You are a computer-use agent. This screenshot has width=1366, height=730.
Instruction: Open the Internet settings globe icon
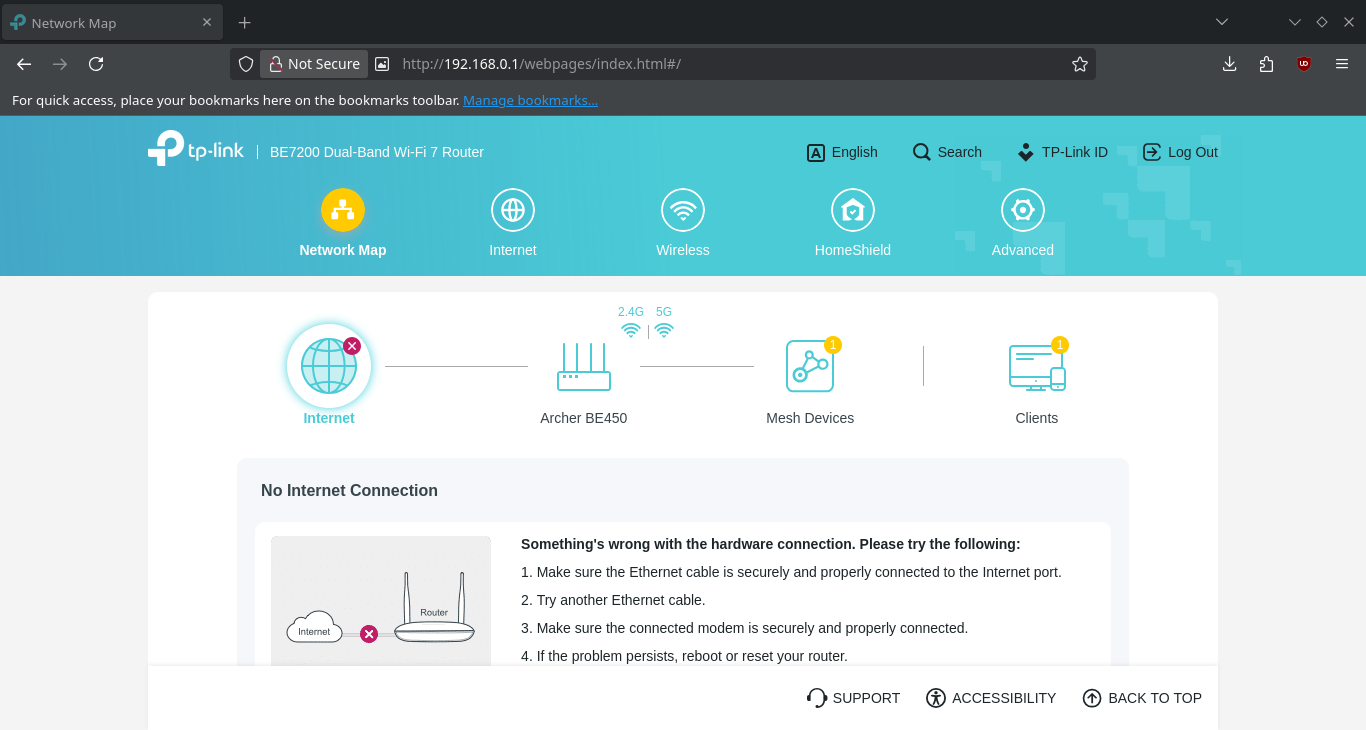click(x=513, y=210)
